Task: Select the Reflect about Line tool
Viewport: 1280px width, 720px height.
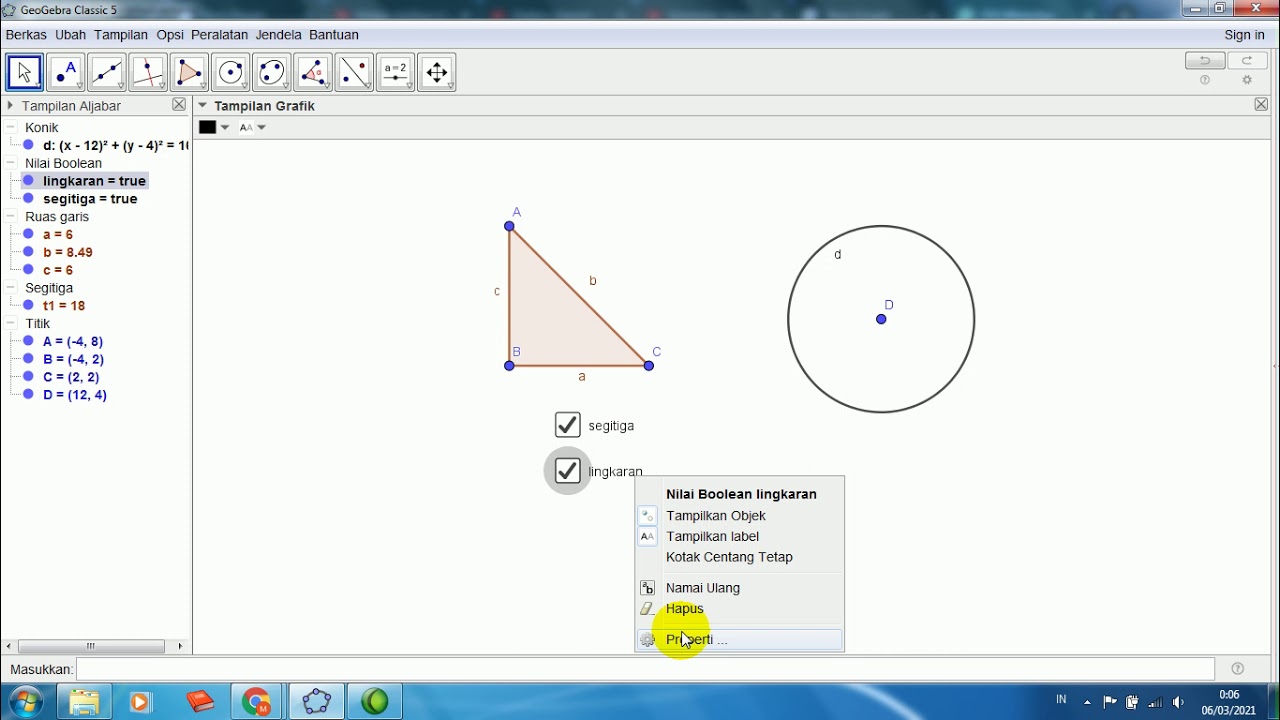Action: [x=355, y=72]
